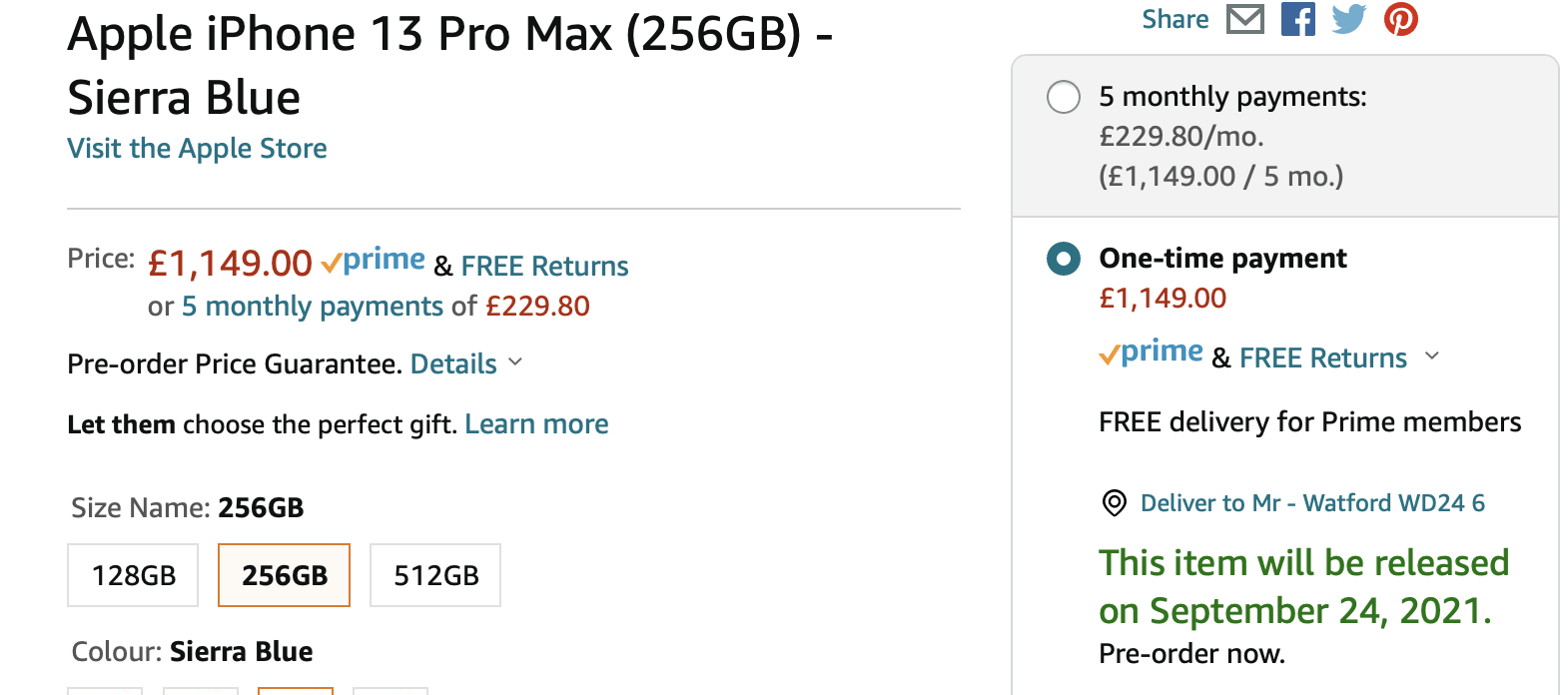This screenshot has height=695, width=1568.
Task: Open the 5 monthly payments link under the price
Action: tap(312, 307)
